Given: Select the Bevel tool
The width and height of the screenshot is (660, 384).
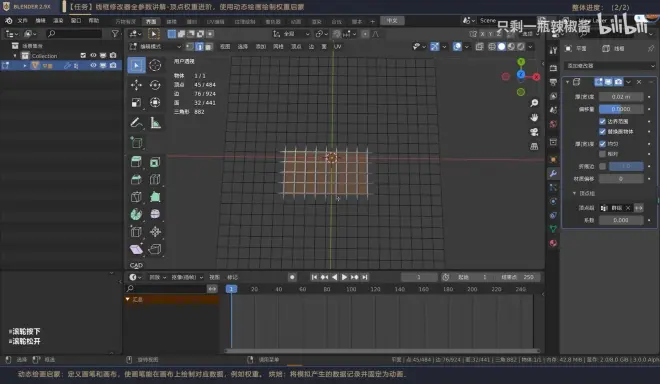Looking at the screenshot, I should (136, 179).
